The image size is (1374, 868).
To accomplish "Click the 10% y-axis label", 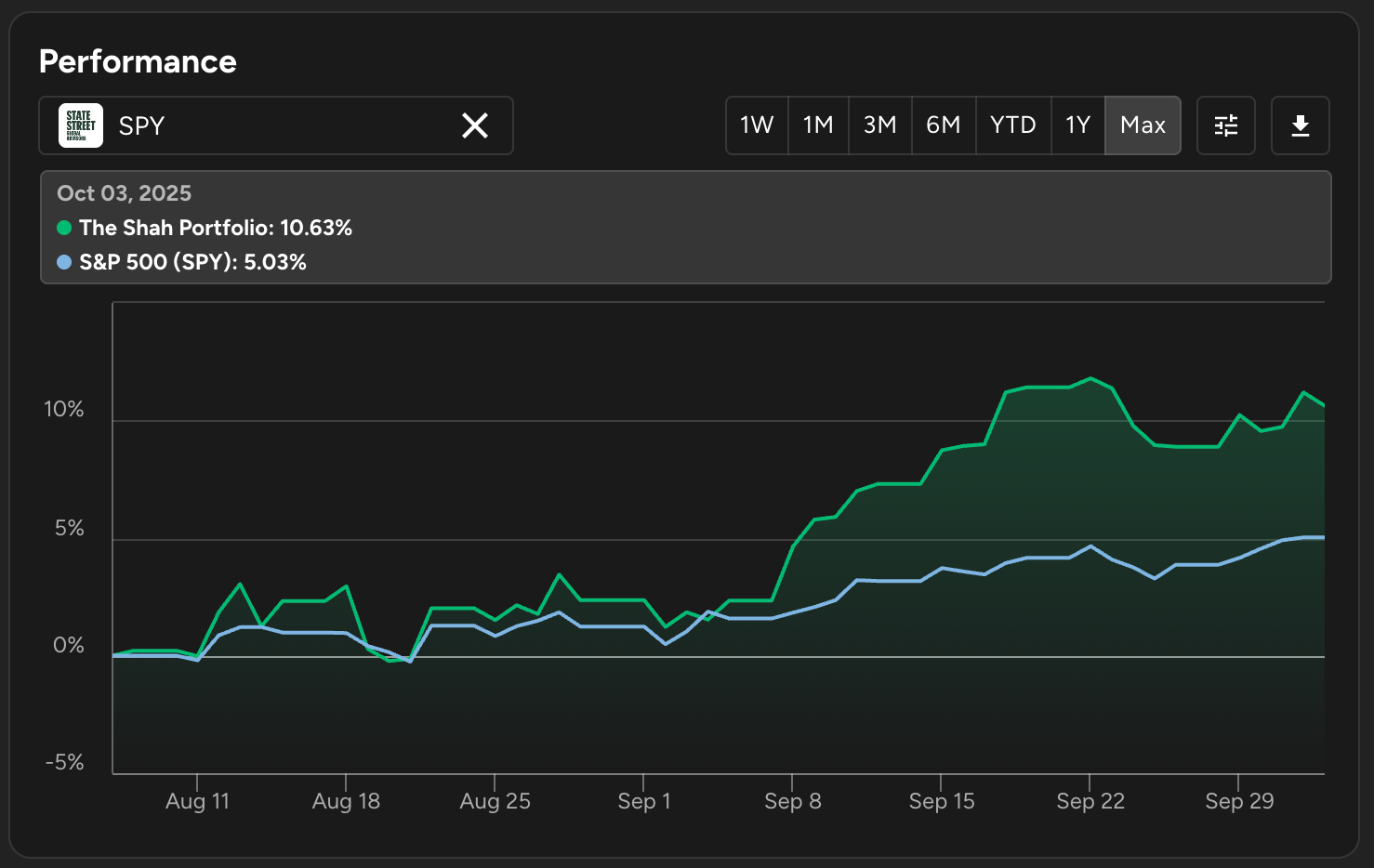I will [63, 409].
